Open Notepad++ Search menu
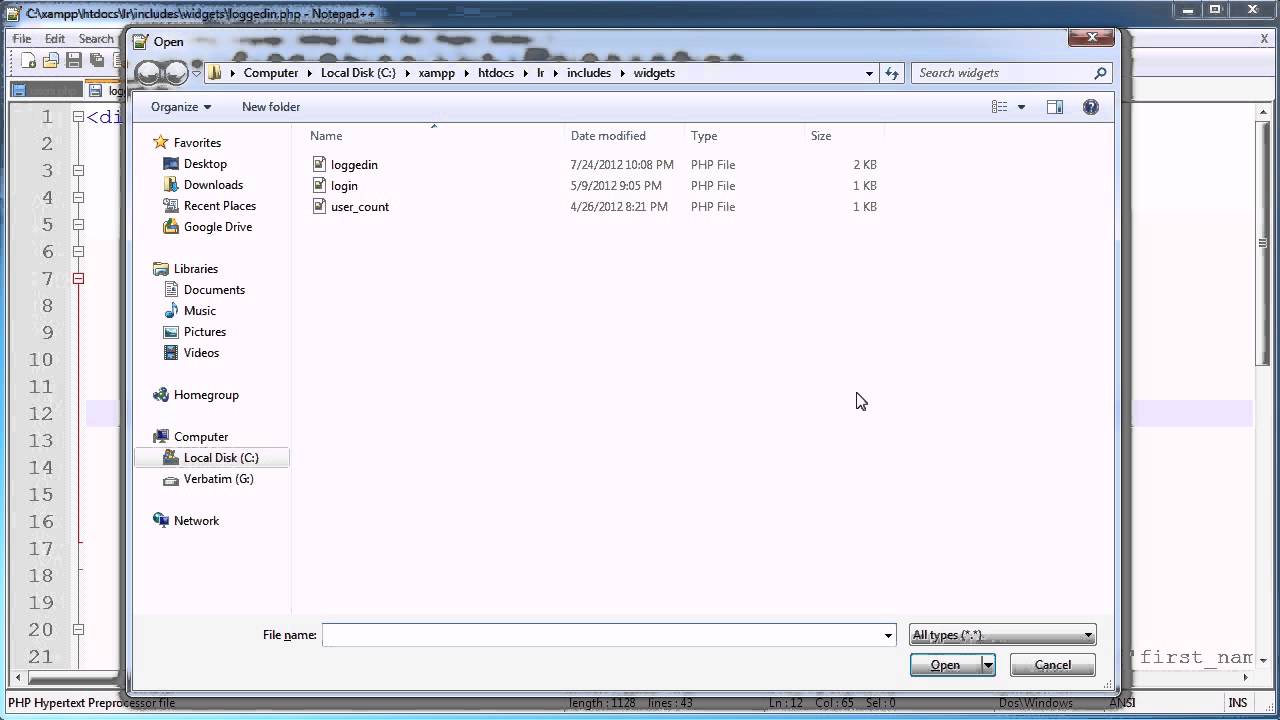The image size is (1280, 720). click(96, 39)
